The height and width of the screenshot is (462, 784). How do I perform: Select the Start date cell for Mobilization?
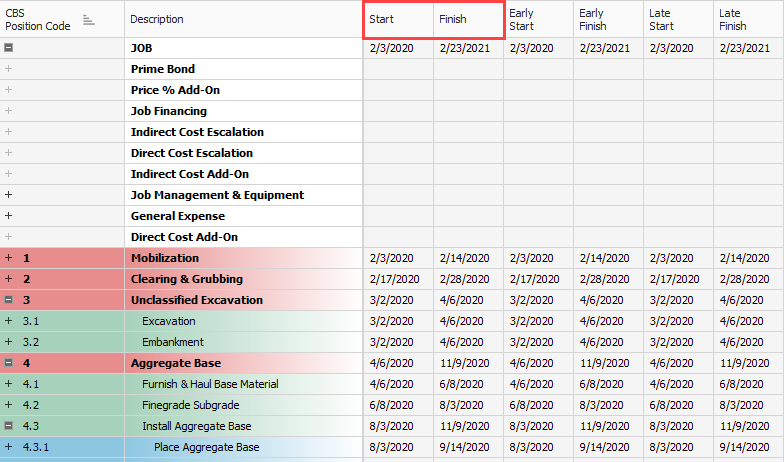tap(397, 258)
